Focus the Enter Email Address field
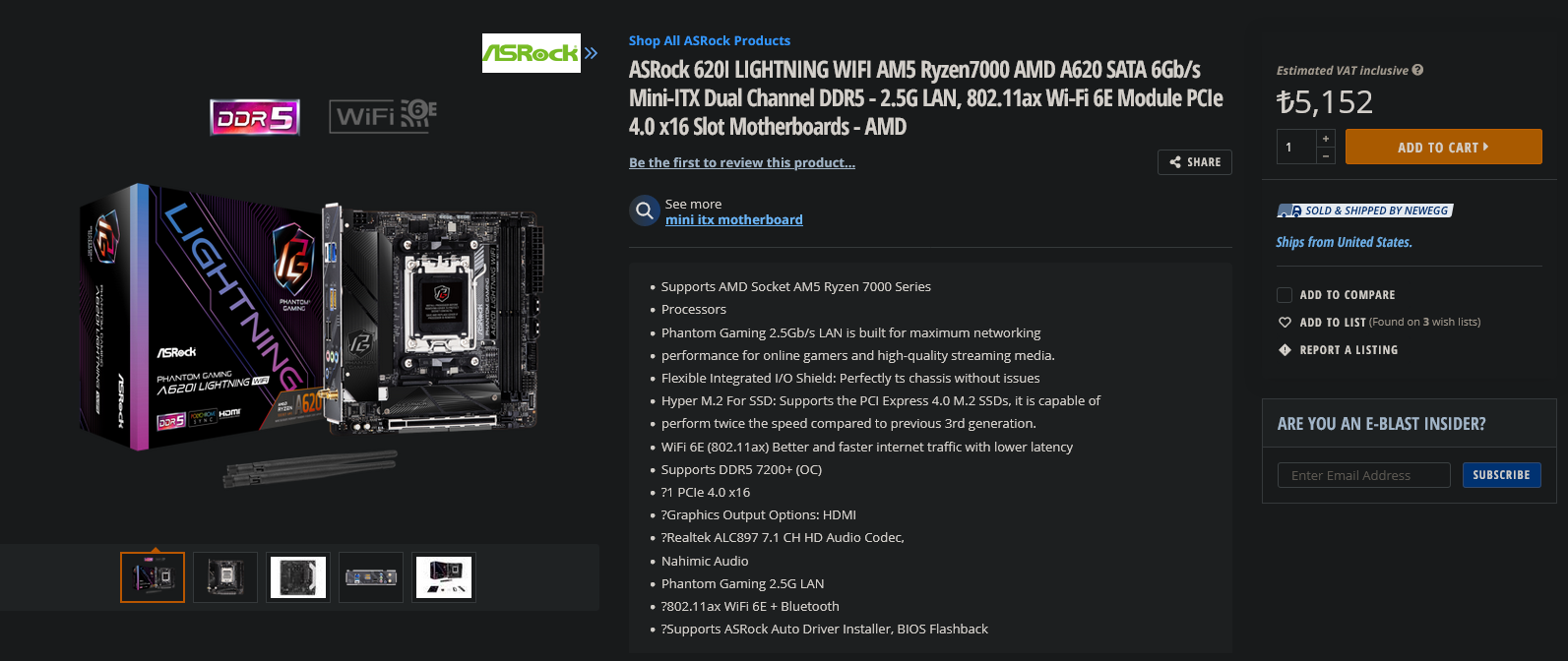1568x661 pixels. (1364, 475)
